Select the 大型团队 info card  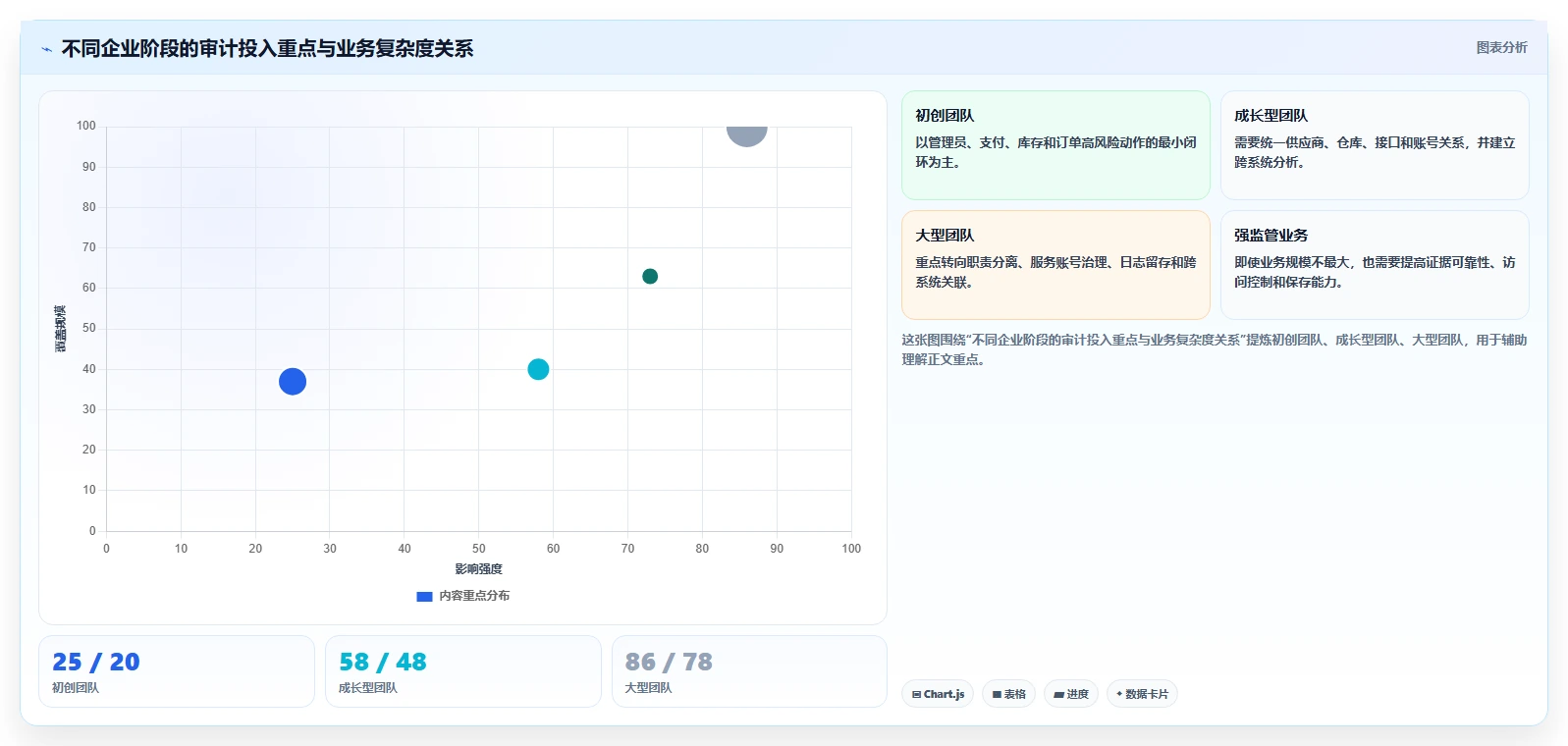(1055, 265)
